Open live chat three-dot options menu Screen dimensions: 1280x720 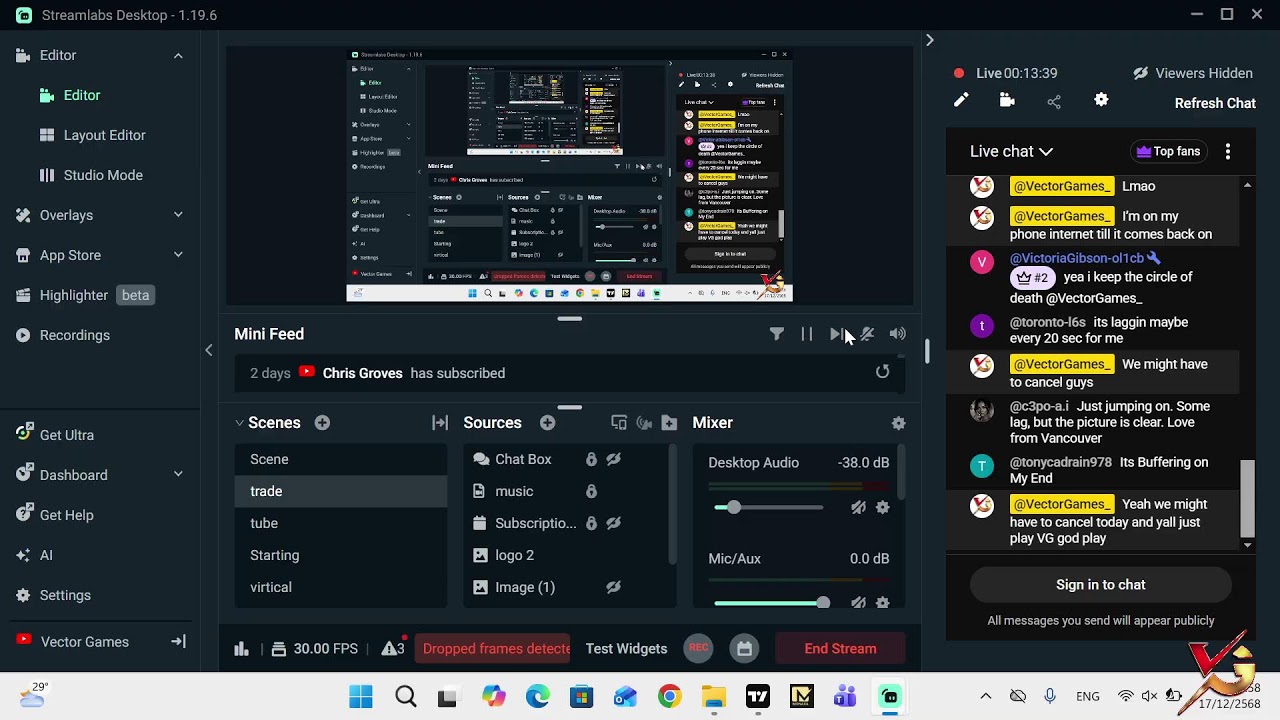coord(1228,152)
